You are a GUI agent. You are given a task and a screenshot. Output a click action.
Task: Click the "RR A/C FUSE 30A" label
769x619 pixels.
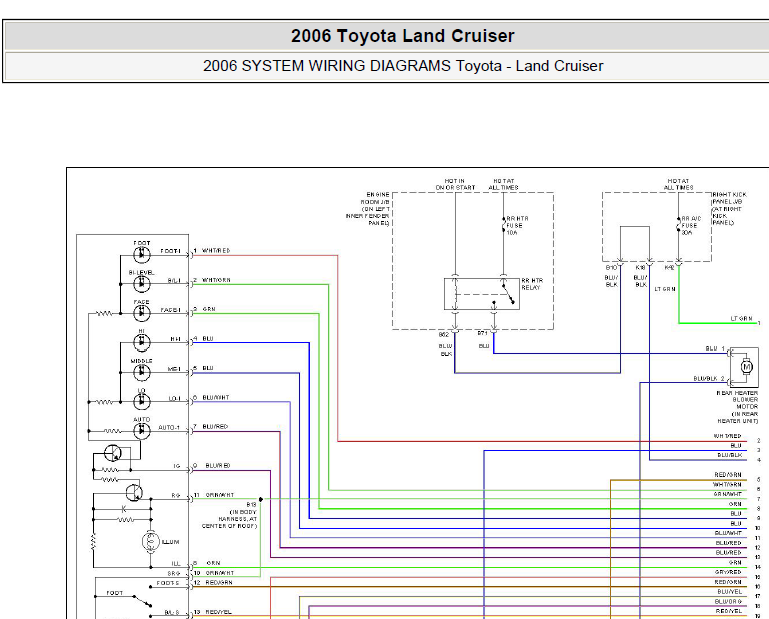tap(692, 226)
